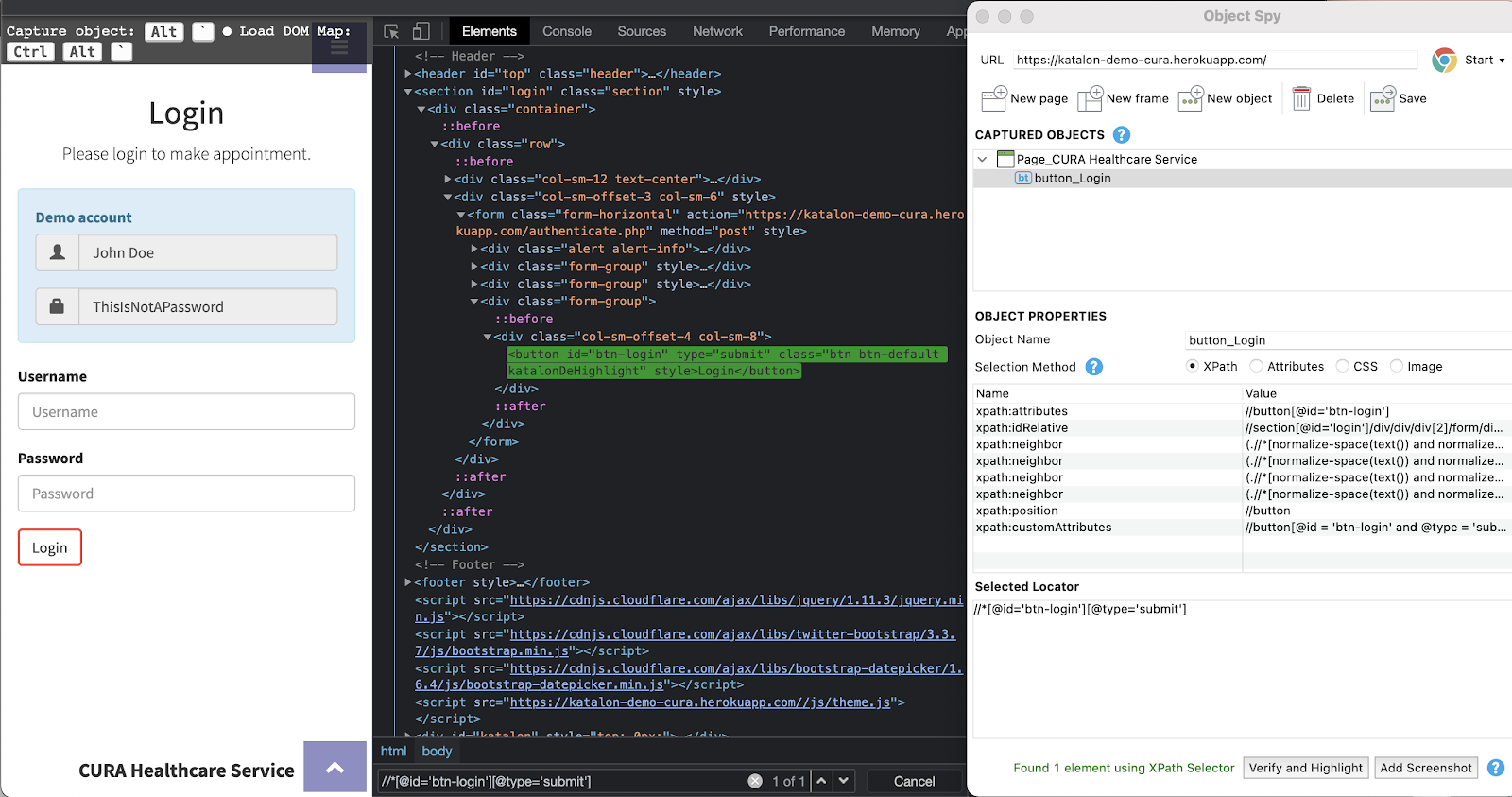Click the New object icon
This screenshot has height=797, width=1512.
click(1191, 98)
